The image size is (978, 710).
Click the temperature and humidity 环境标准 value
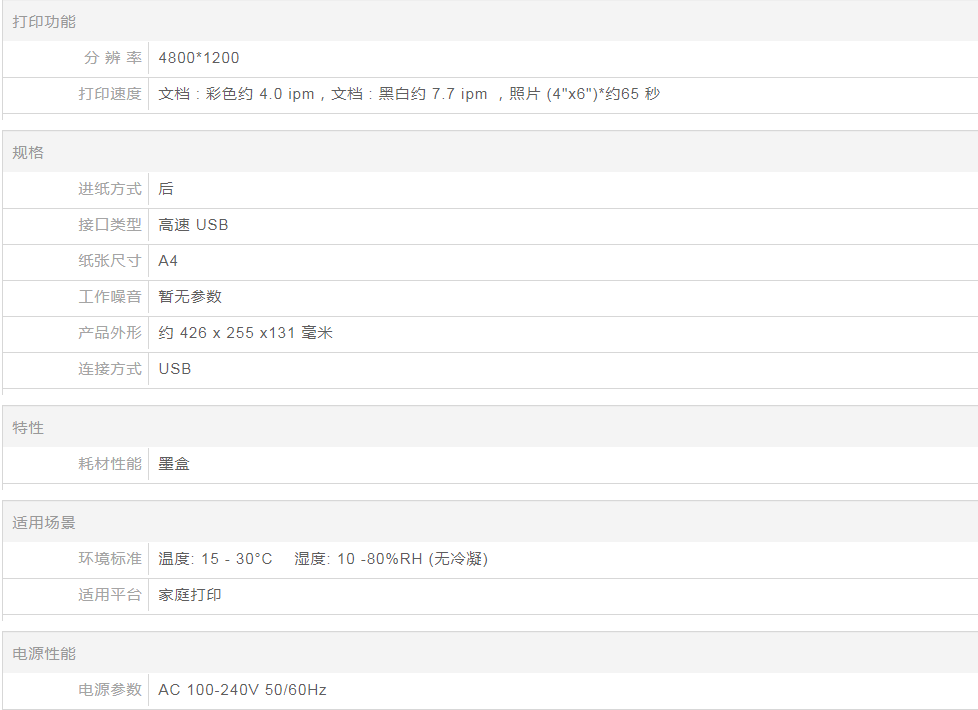[323, 559]
